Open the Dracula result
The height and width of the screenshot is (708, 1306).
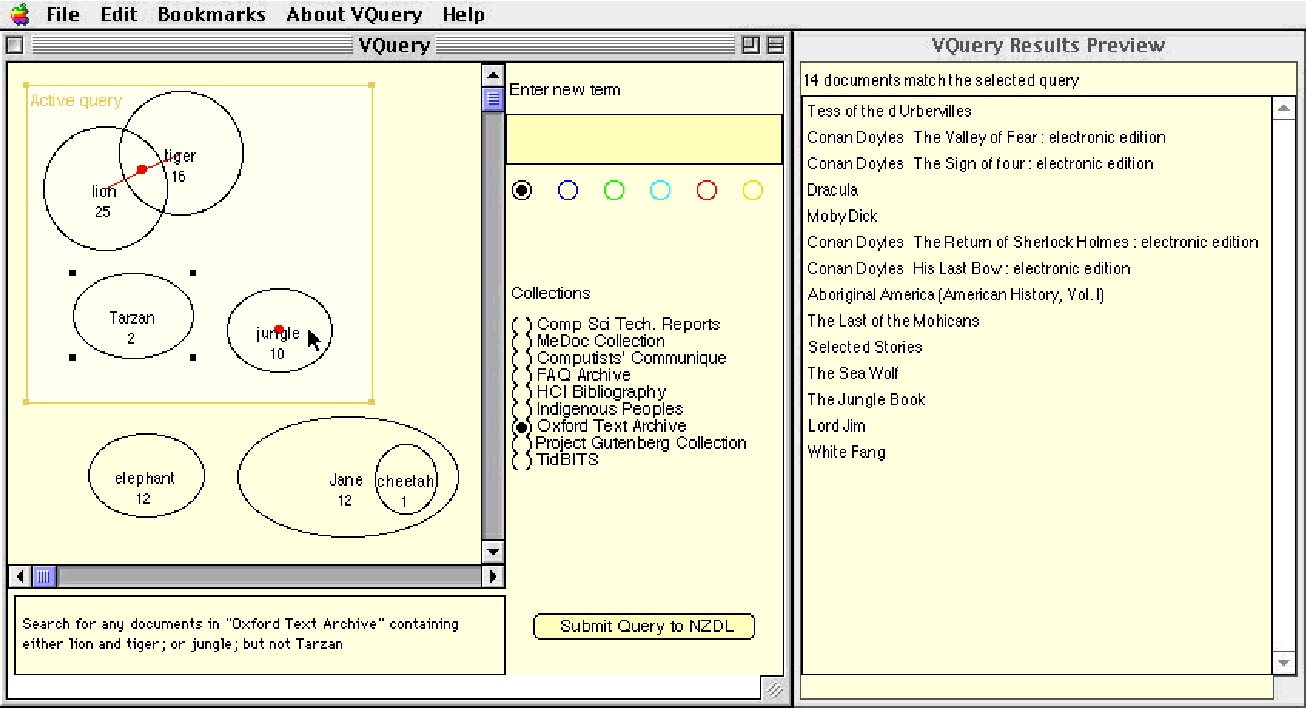coord(832,189)
